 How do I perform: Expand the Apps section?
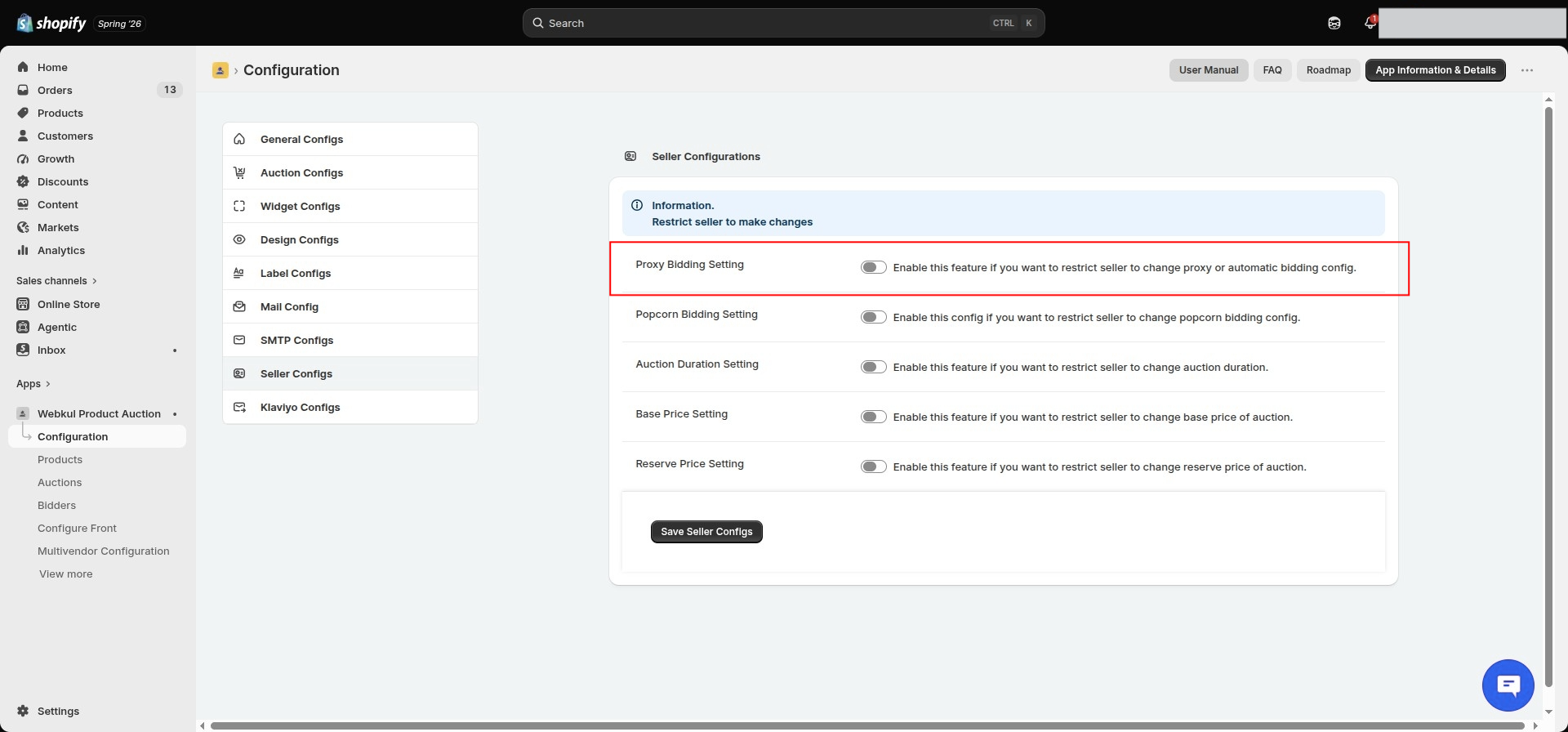pyautogui.click(x=33, y=383)
